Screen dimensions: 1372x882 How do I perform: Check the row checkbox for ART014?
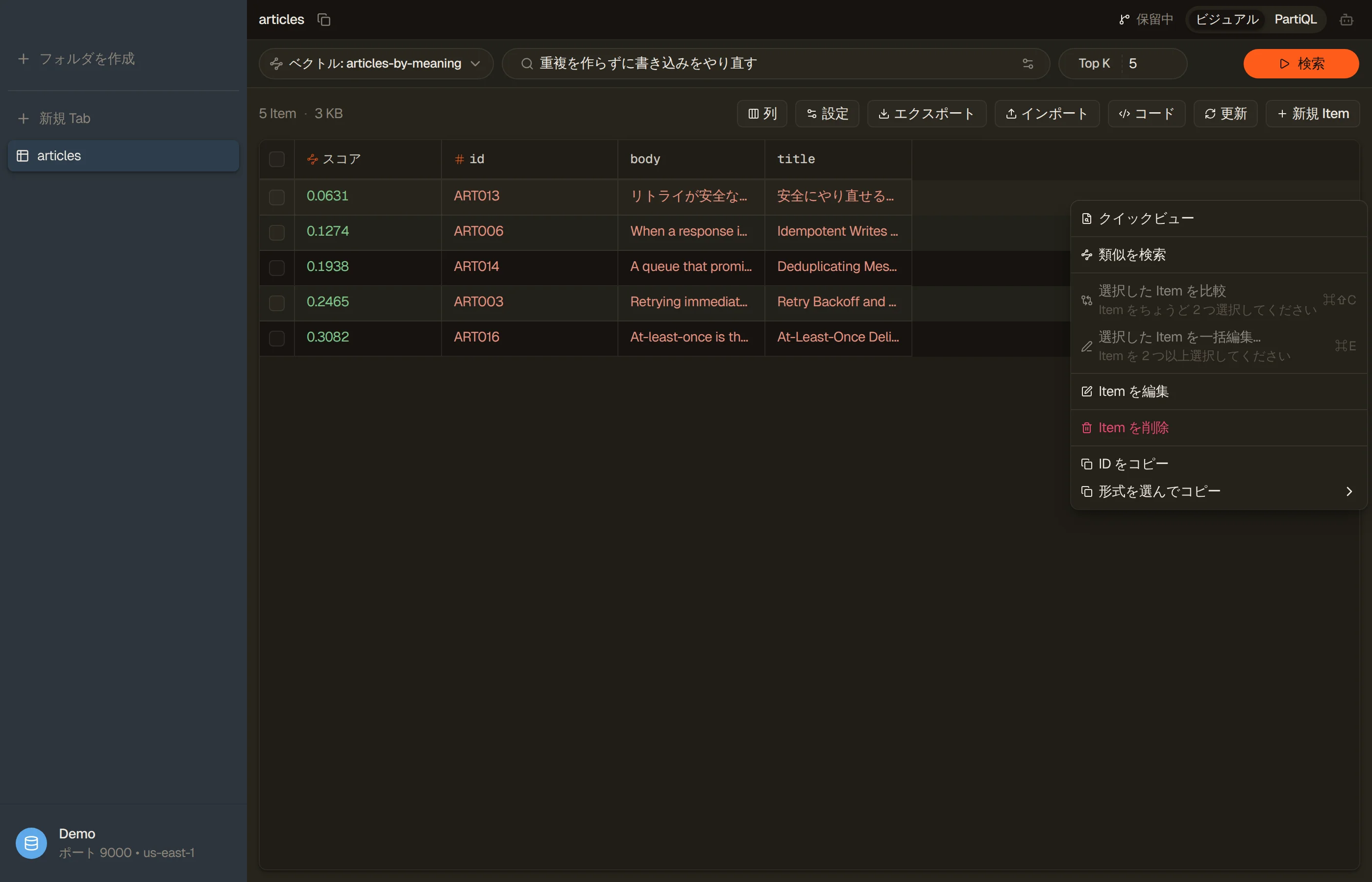(x=276, y=268)
